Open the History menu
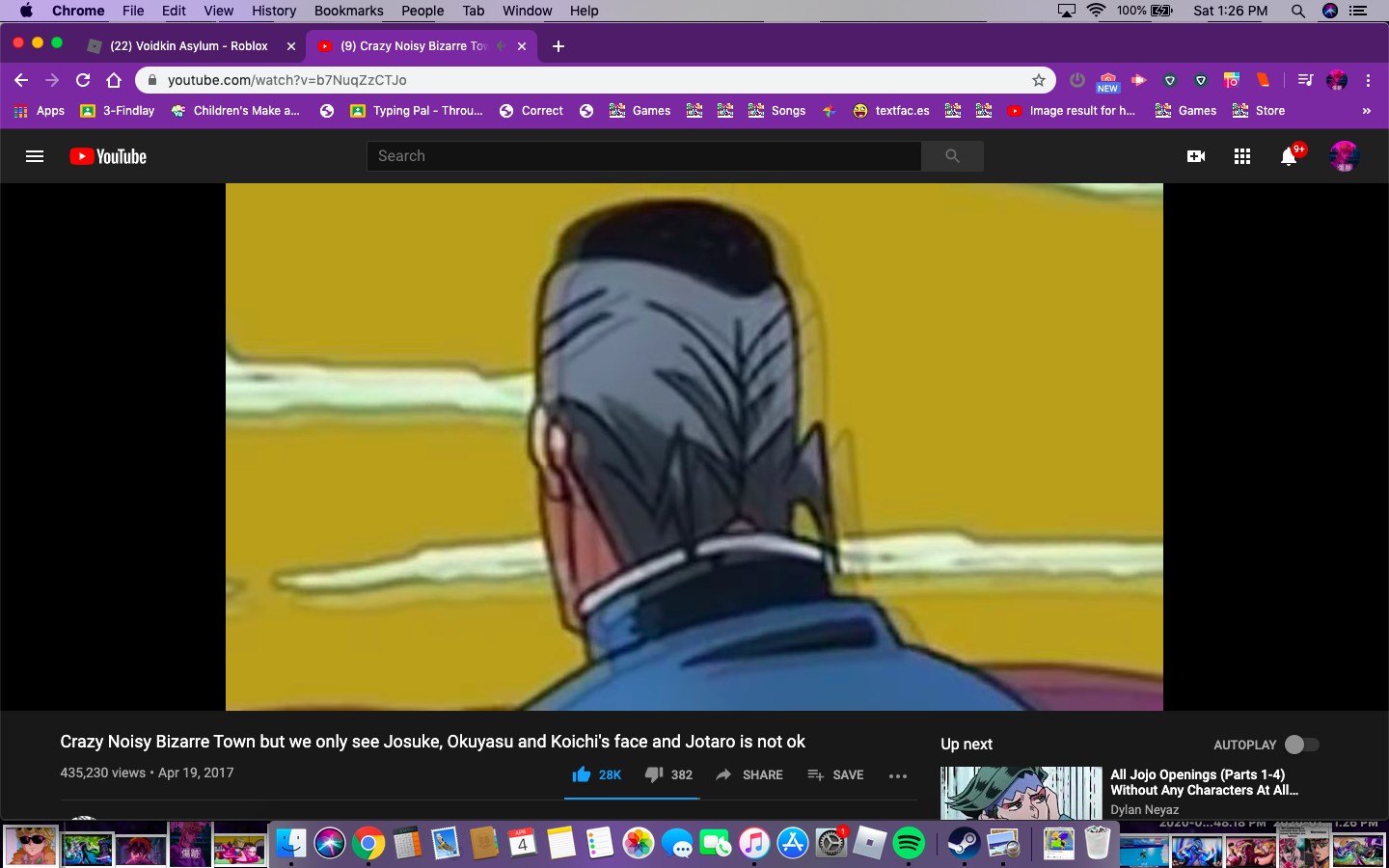The image size is (1389, 868). [274, 11]
